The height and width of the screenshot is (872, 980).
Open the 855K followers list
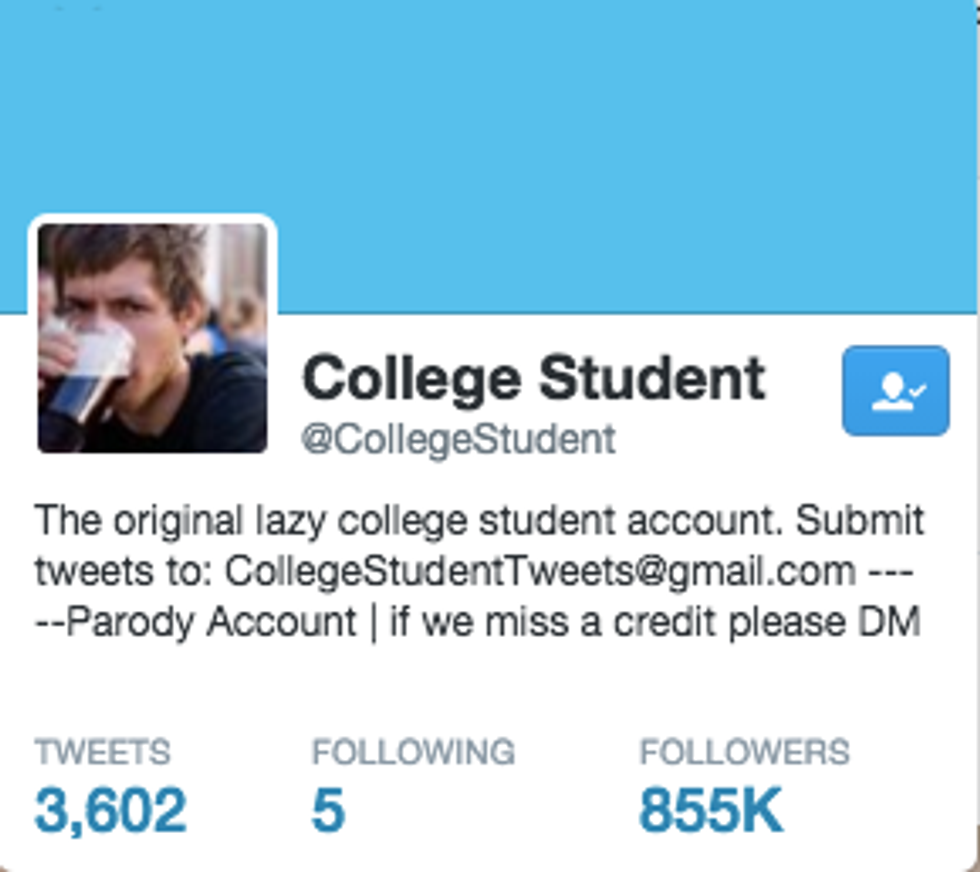point(710,810)
